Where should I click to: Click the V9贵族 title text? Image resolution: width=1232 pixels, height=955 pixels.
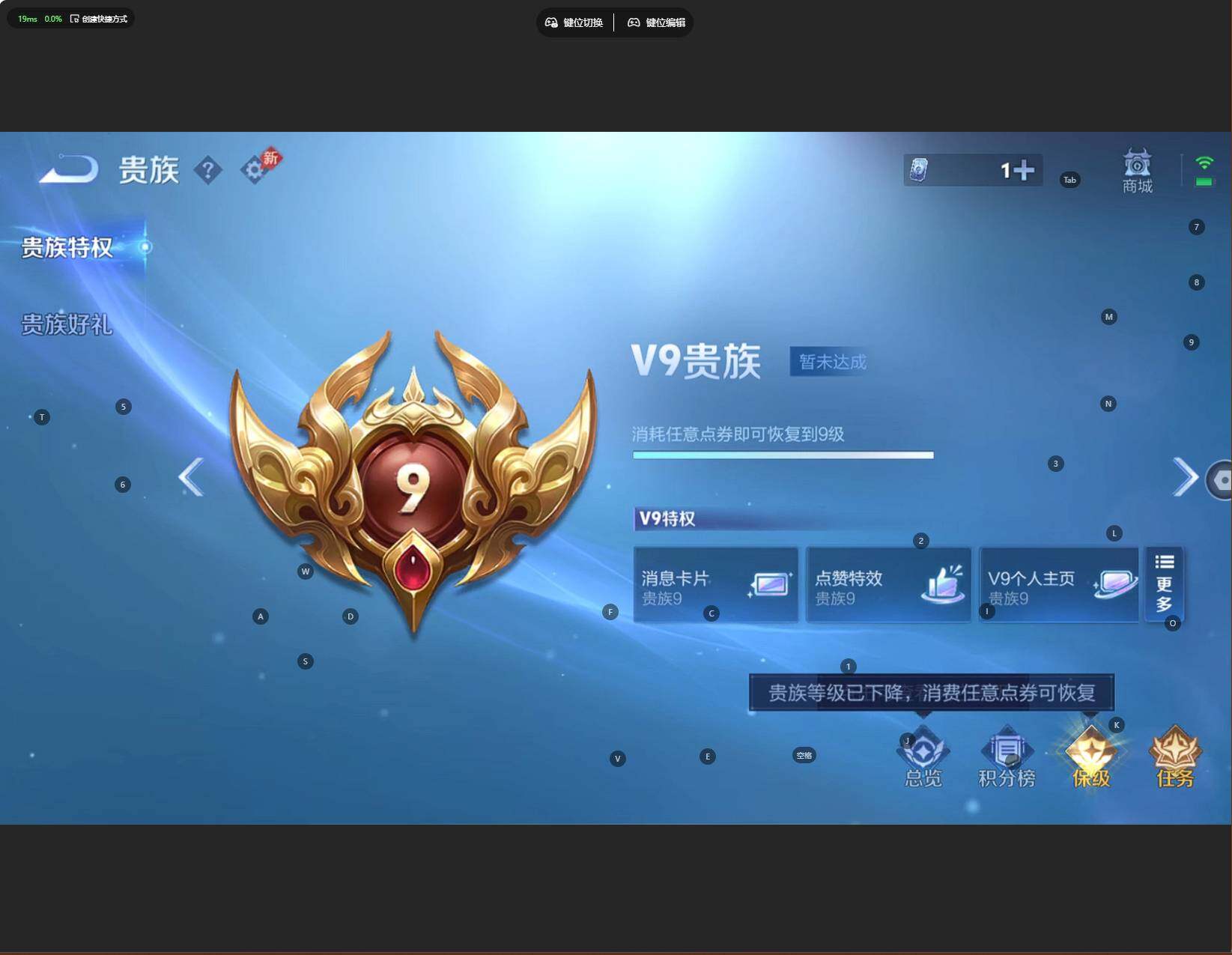696,361
